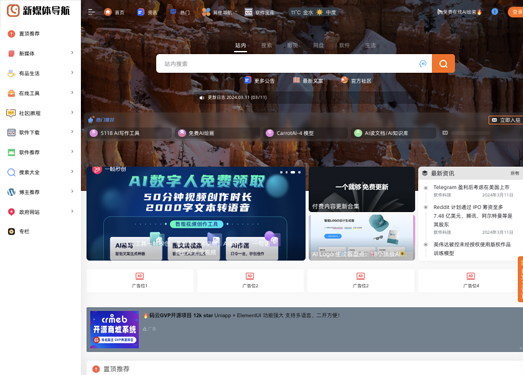
Task: Click the home icon in top navigation
Action: coord(108,12)
